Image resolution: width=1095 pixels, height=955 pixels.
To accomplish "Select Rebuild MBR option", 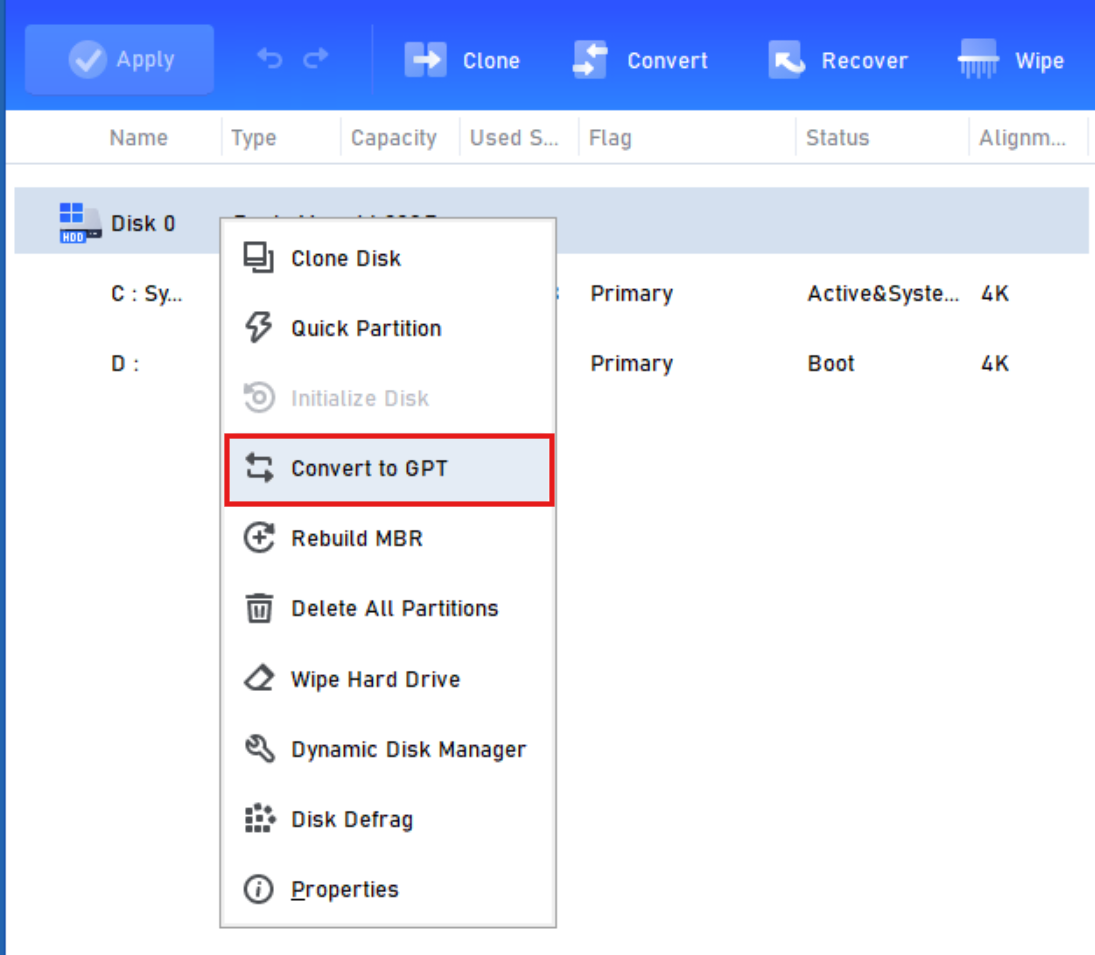I will 356,538.
